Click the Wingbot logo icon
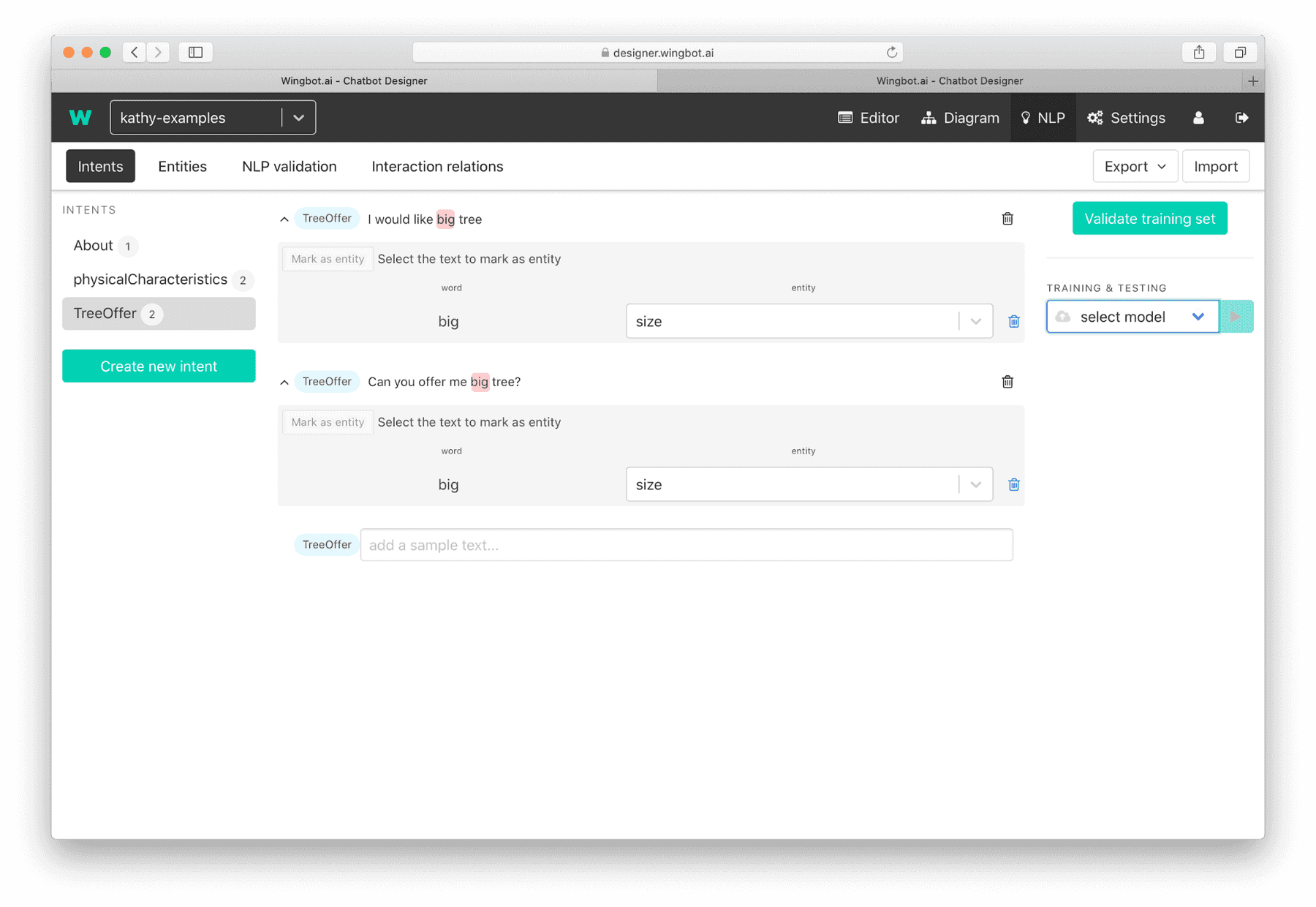 (x=80, y=117)
